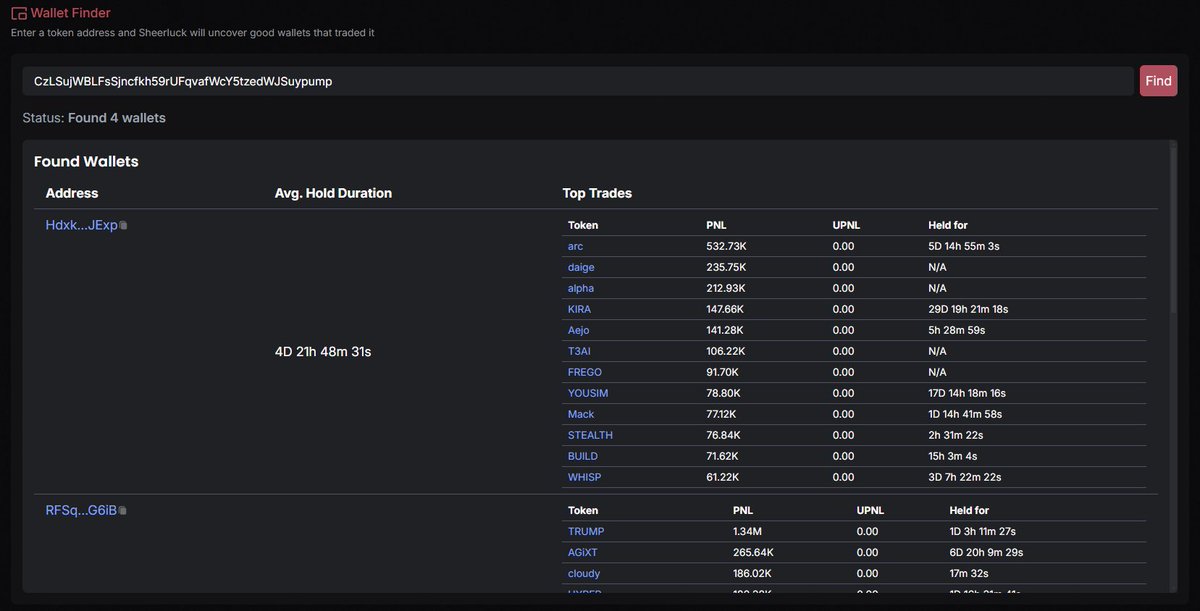Open the Aejo token link
Screen dimensions: 1200x611
point(579,330)
